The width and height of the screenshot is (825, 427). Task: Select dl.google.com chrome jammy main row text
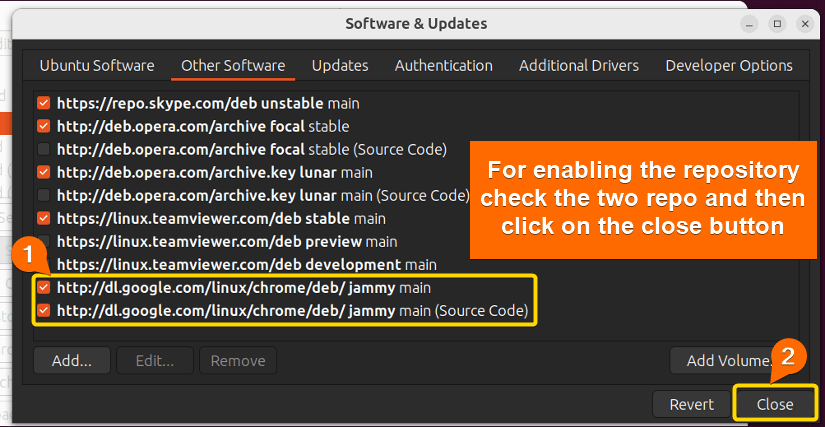(244, 288)
